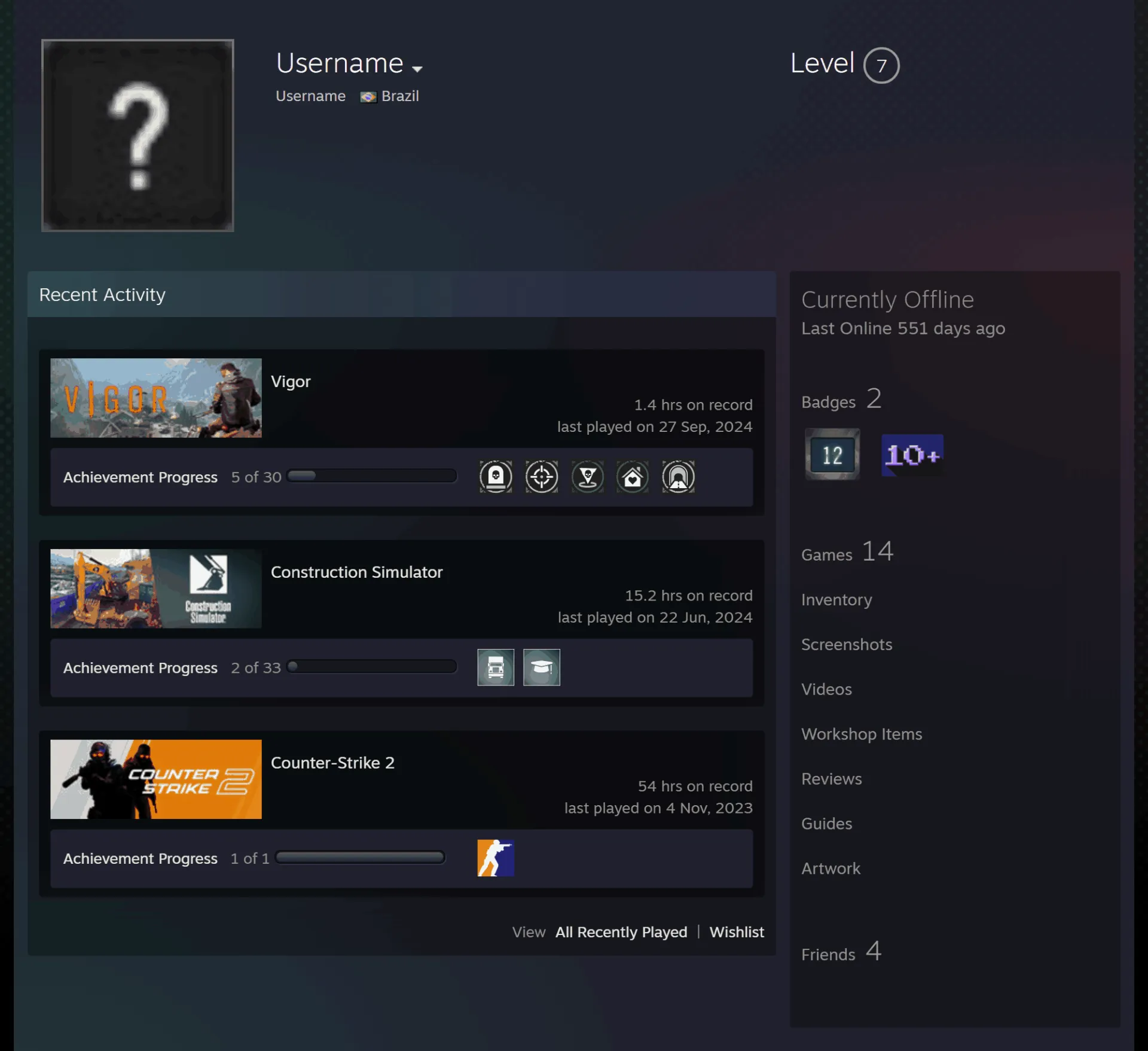
Task: Select Construction Simulator truck achievement icon
Action: (496, 668)
